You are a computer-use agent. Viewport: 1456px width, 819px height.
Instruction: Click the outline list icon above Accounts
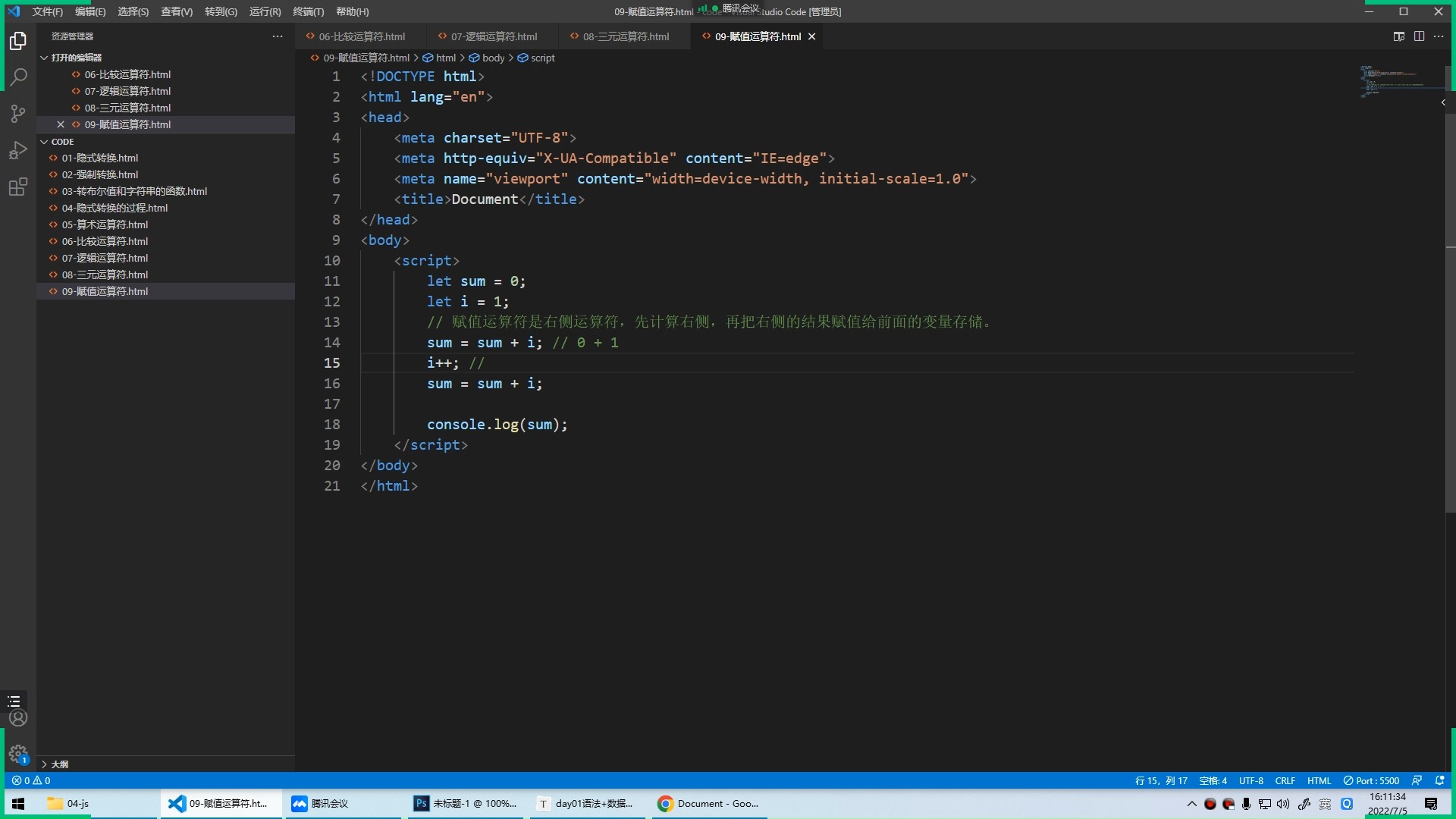[14, 701]
